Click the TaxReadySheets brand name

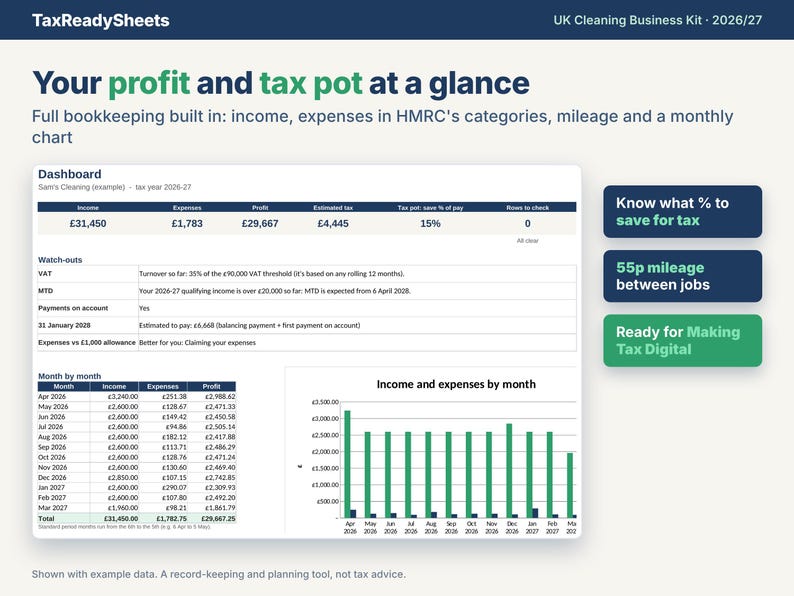pyautogui.click(x=100, y=20)
